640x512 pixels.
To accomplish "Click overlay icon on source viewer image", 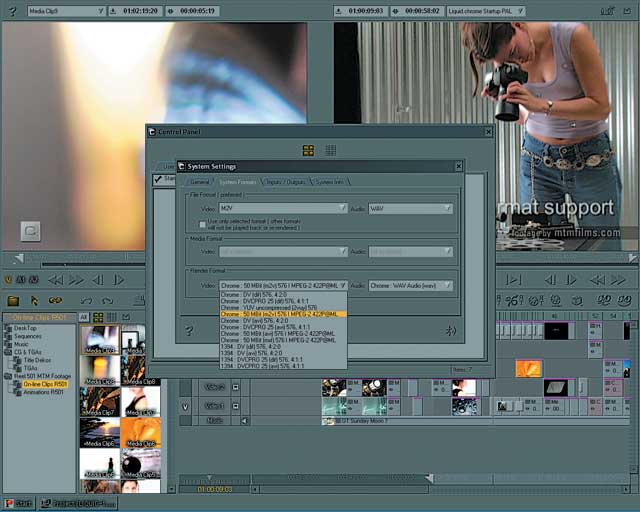I will coord(31,231).
